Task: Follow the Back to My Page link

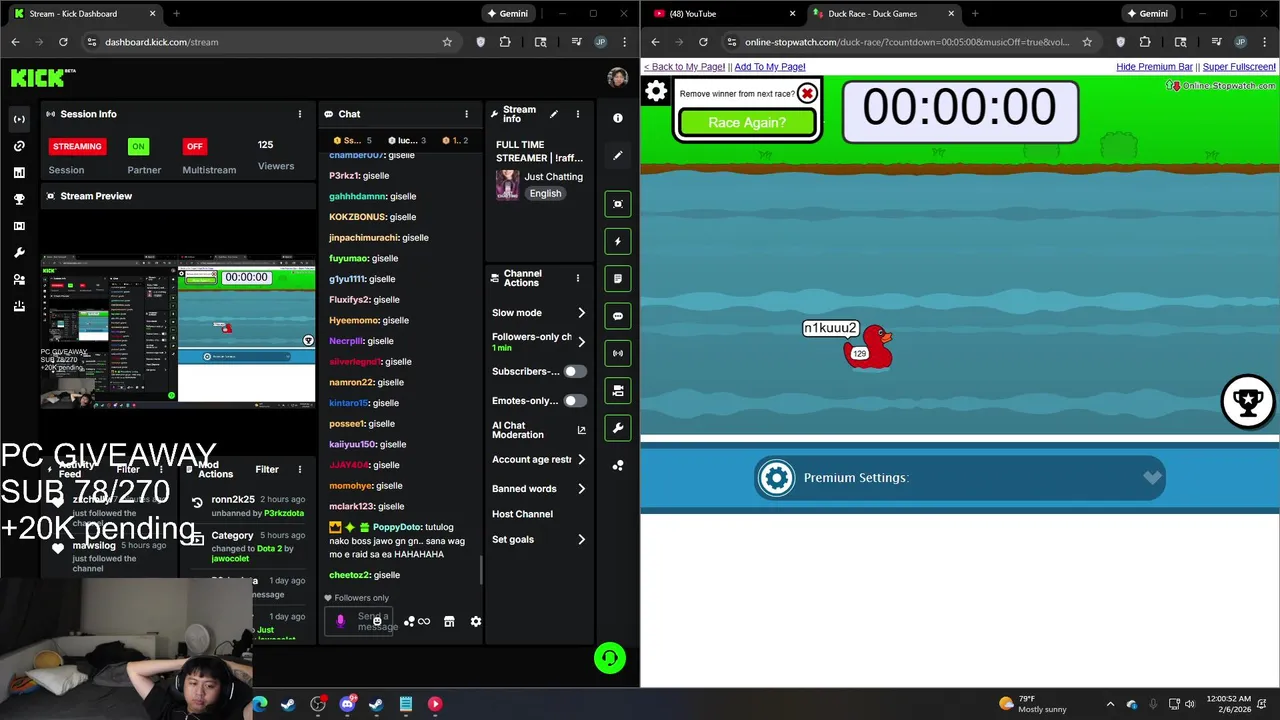Action: [x=684, y=67]
